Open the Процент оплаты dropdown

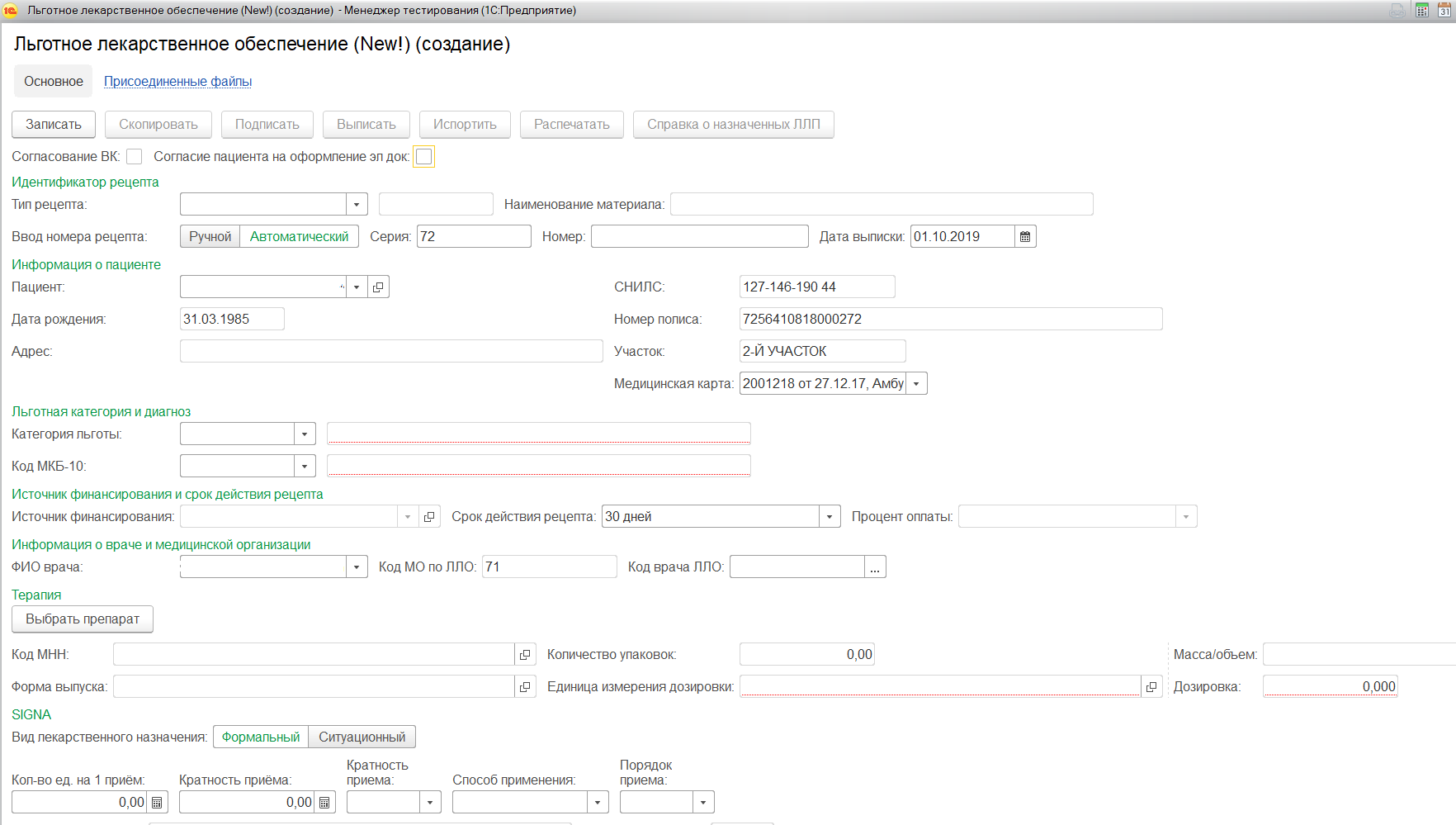[1186, 516]
